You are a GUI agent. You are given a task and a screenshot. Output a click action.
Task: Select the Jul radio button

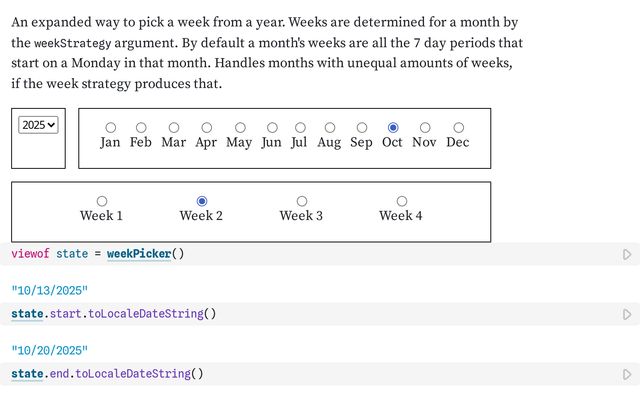(x=299, y=128)
